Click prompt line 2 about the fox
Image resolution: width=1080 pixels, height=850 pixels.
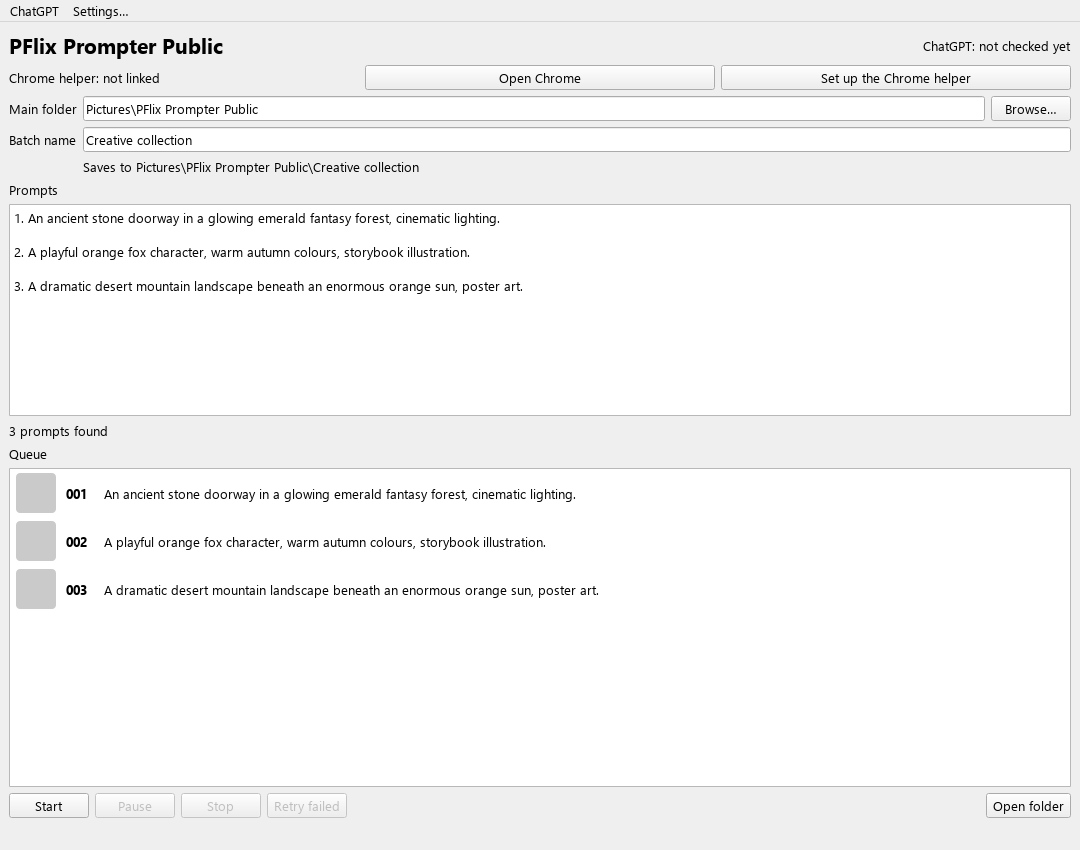242,253
